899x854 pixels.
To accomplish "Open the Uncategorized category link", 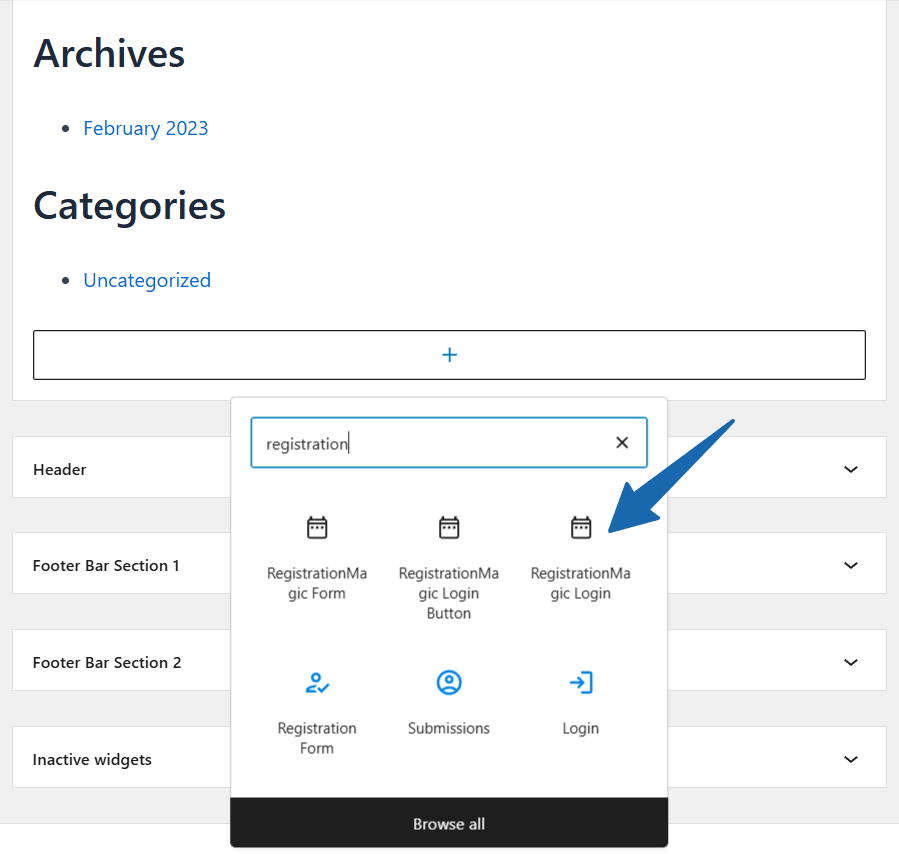I will (147, 280).
